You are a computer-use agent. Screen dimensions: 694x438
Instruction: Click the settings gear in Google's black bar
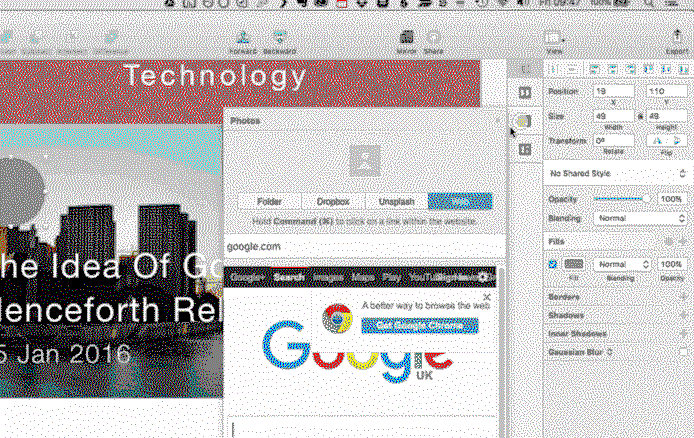(484, 277)
